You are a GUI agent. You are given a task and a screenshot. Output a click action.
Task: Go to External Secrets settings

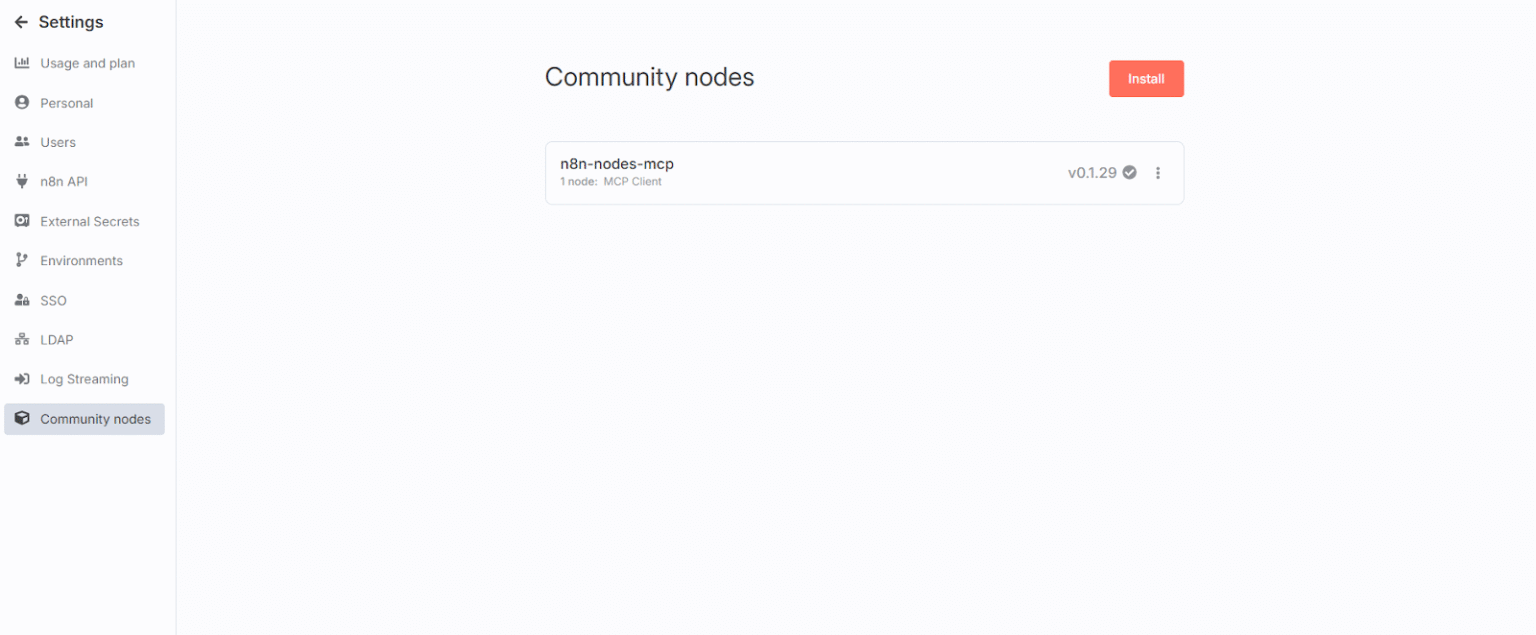[89, 221]
